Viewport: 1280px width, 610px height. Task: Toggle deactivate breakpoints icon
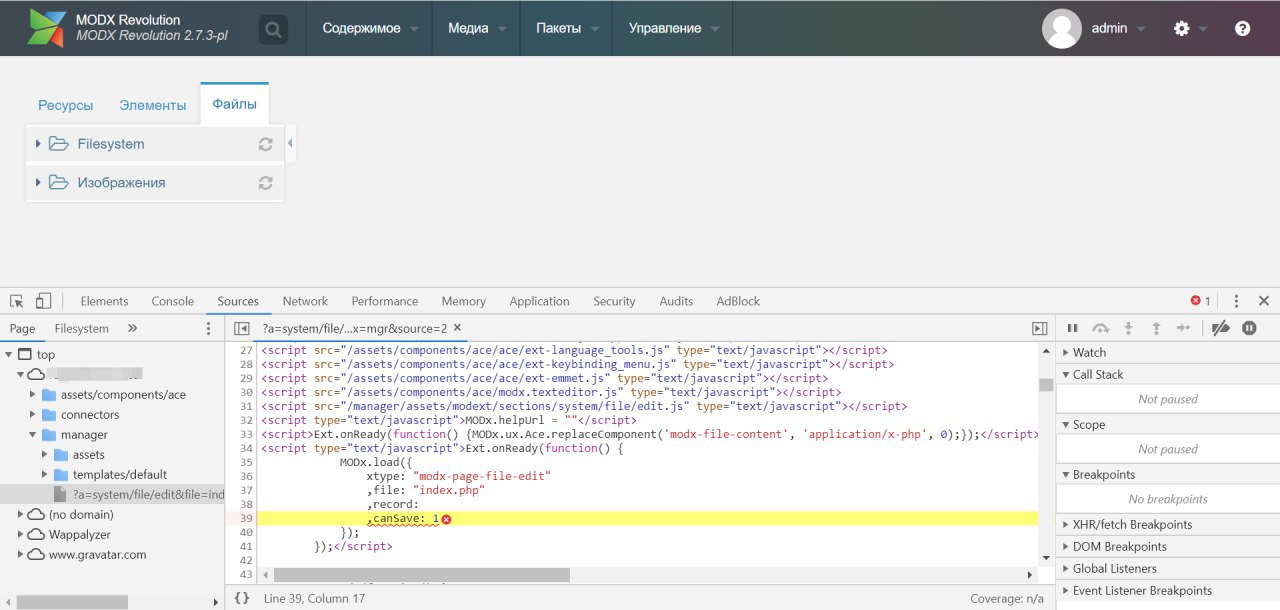click(x=1219, y=328)
